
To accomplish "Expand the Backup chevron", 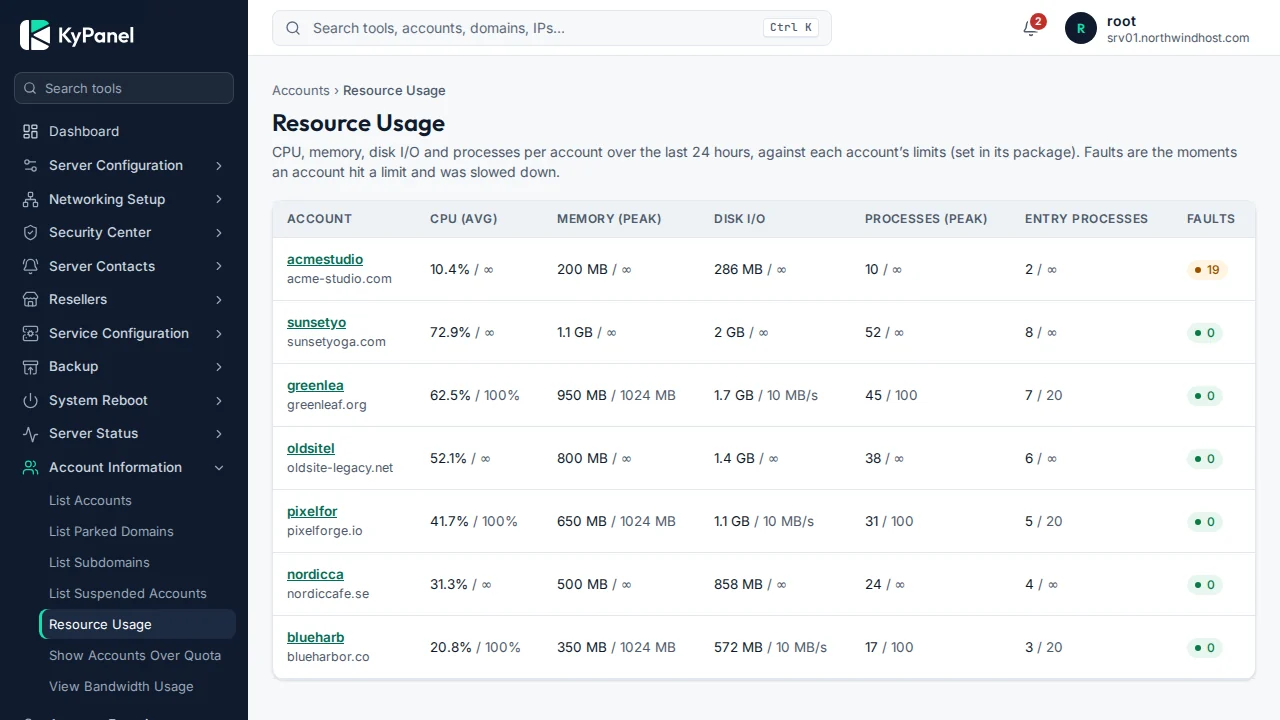I will pyautogui.click(x=219, y=367).
